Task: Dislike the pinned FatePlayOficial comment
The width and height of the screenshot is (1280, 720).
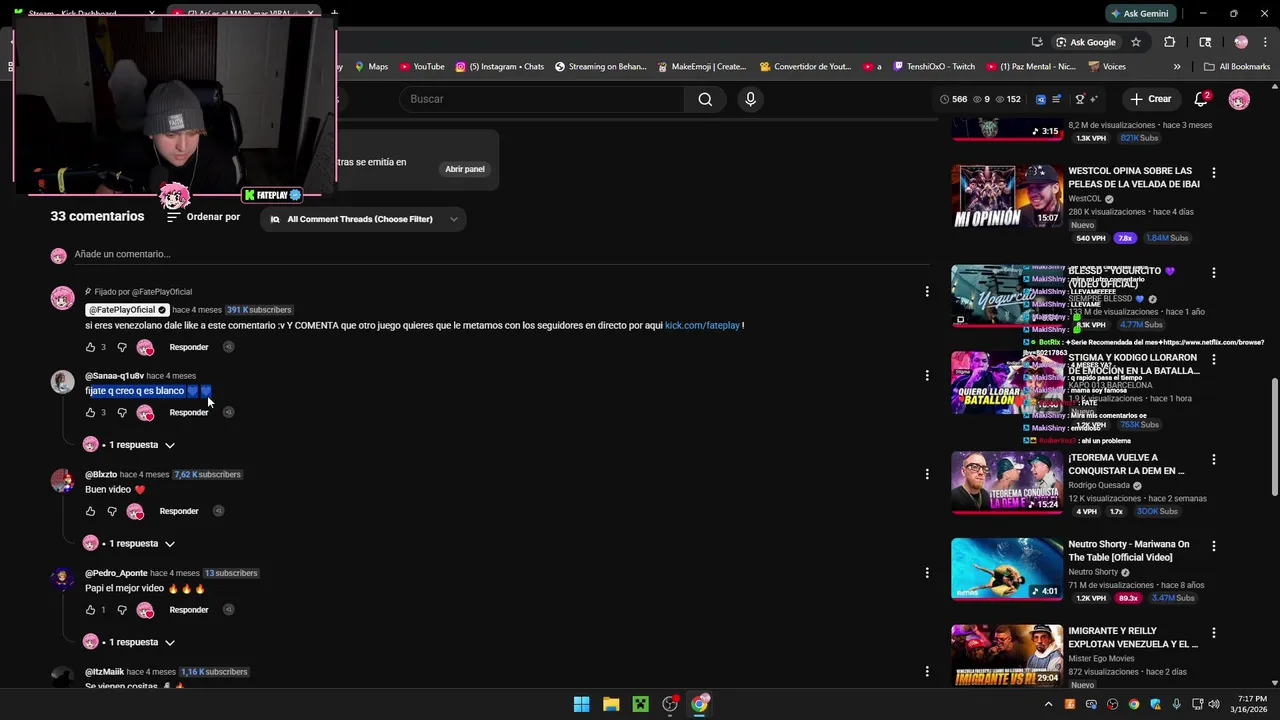Action: (122, 347)
